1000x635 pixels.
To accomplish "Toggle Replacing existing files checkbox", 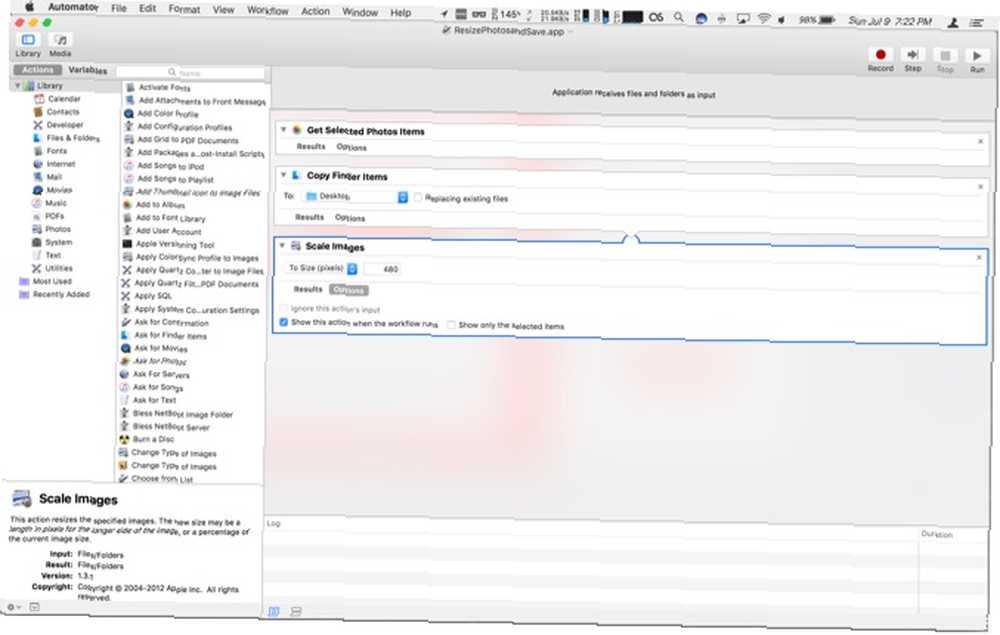I will [418, 198].
